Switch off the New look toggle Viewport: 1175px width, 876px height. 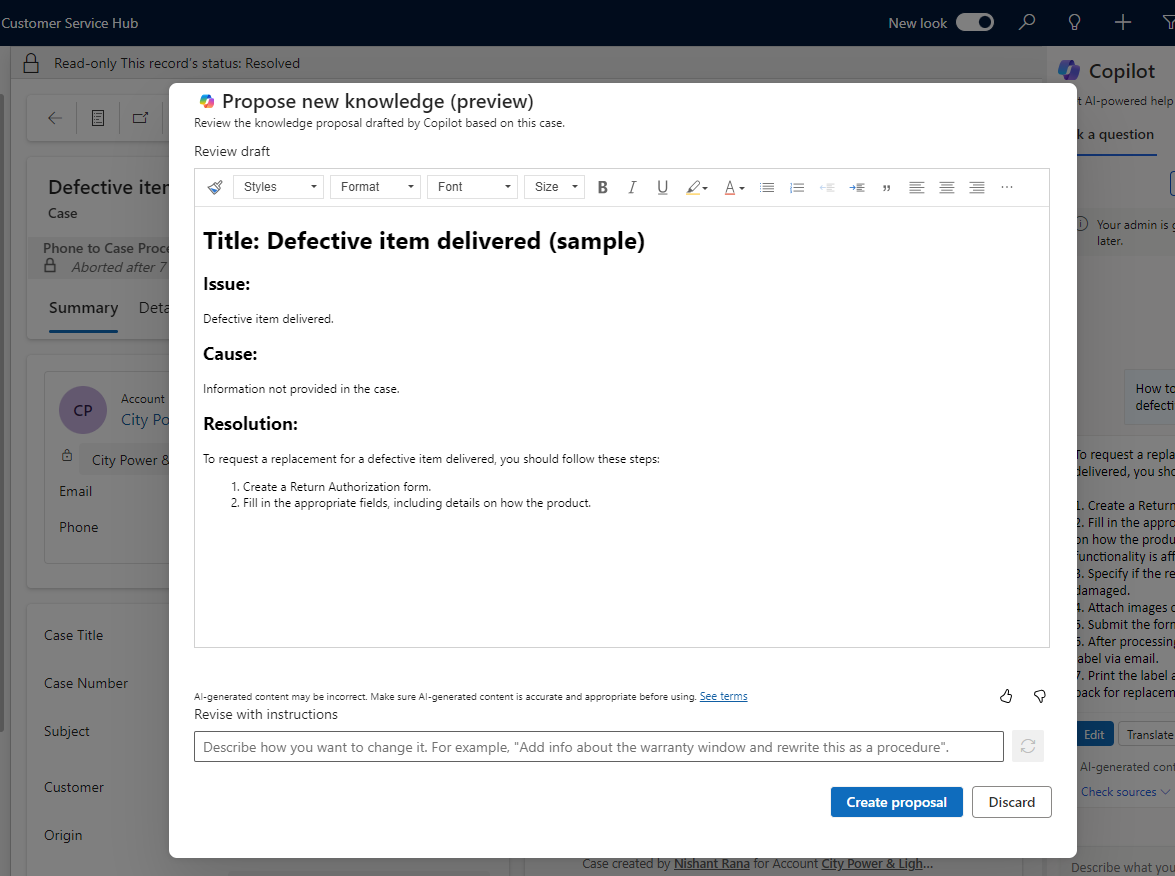coord(975,21)
